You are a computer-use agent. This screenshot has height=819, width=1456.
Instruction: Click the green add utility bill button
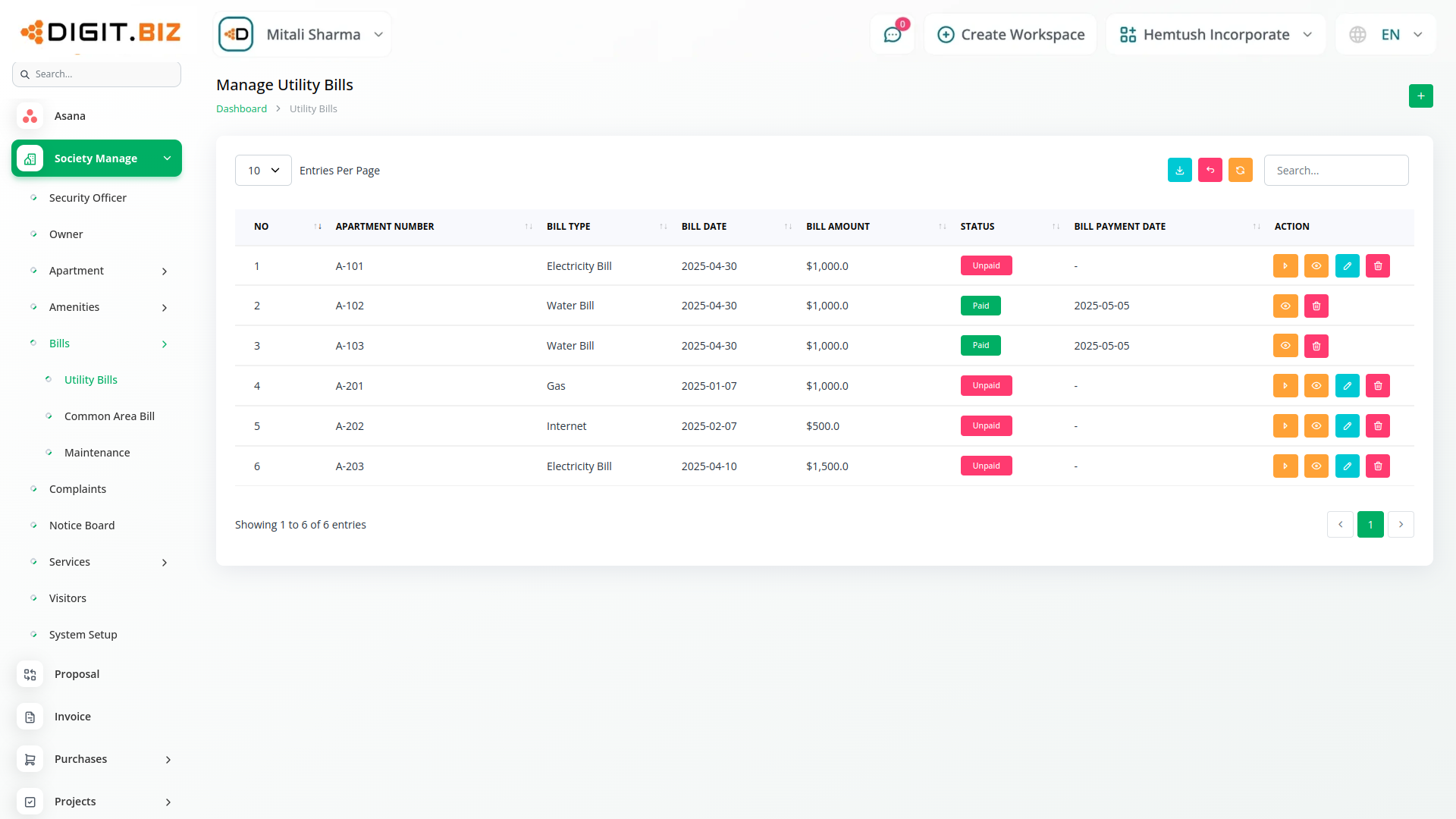coord(1420,96)
